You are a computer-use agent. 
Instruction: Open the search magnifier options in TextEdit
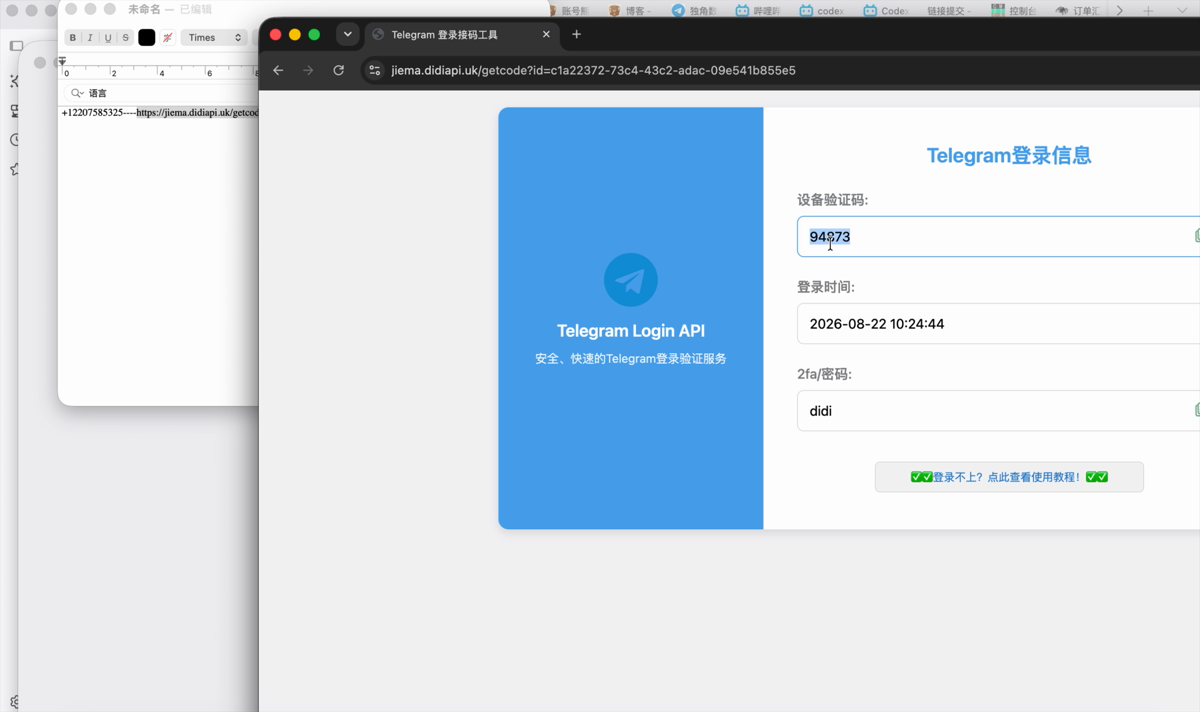coord(77,93)
